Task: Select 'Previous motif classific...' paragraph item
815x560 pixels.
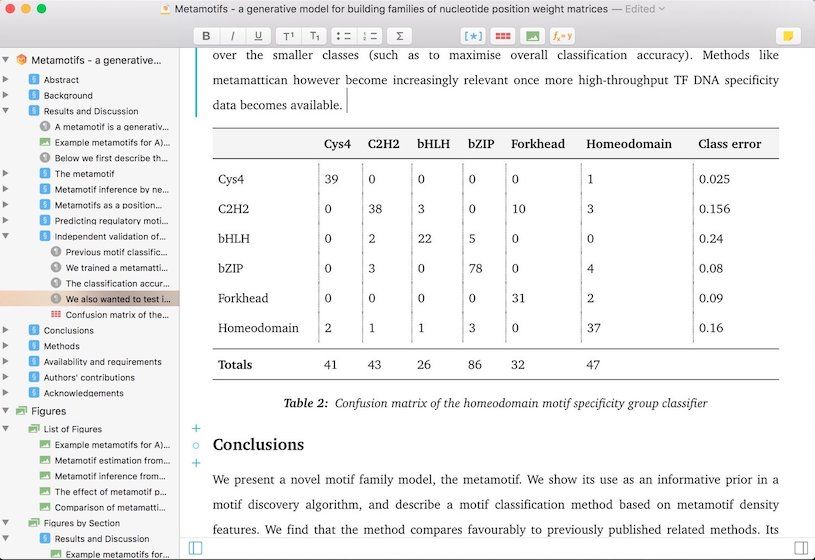Action: 116,252
